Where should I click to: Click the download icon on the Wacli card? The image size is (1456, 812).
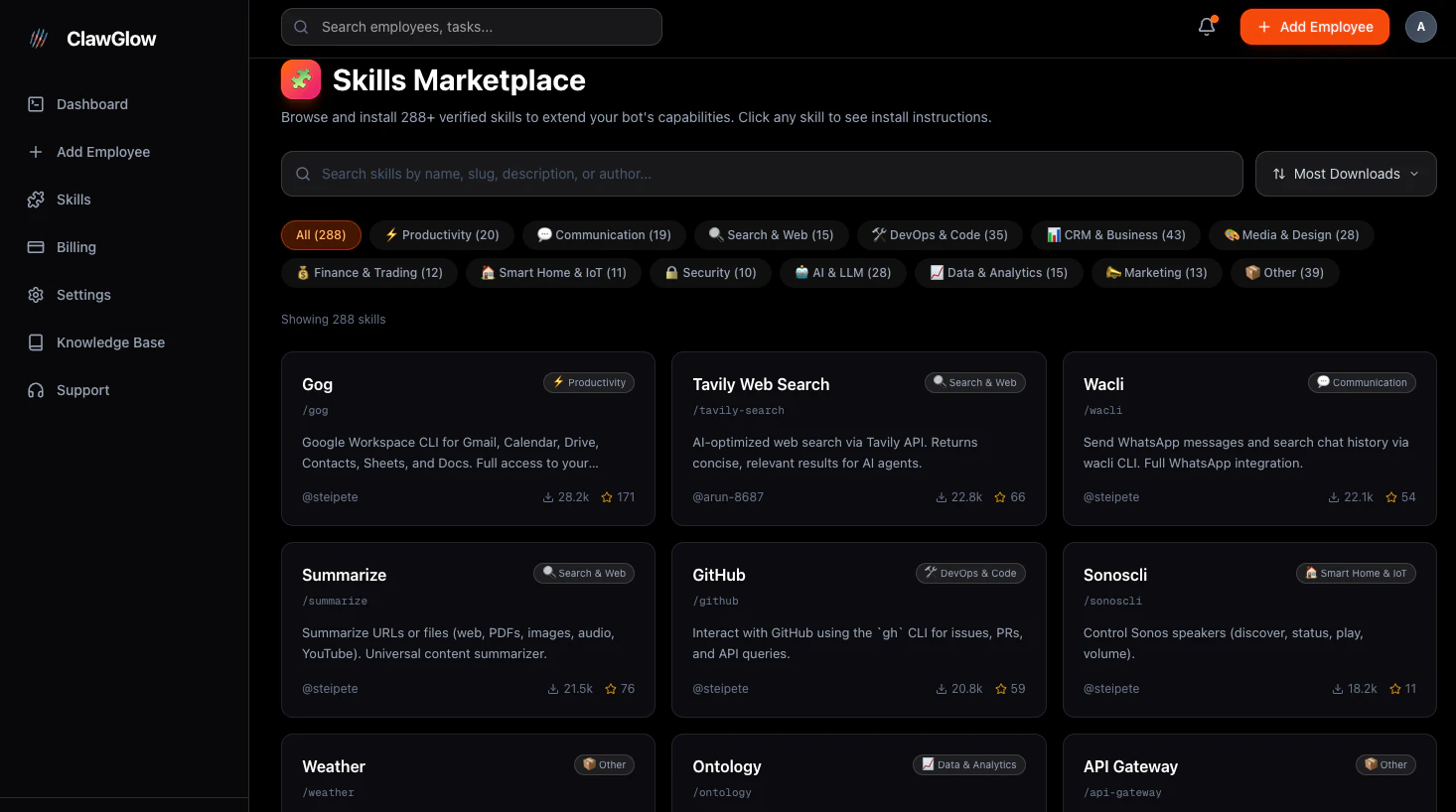(1334, 497)
